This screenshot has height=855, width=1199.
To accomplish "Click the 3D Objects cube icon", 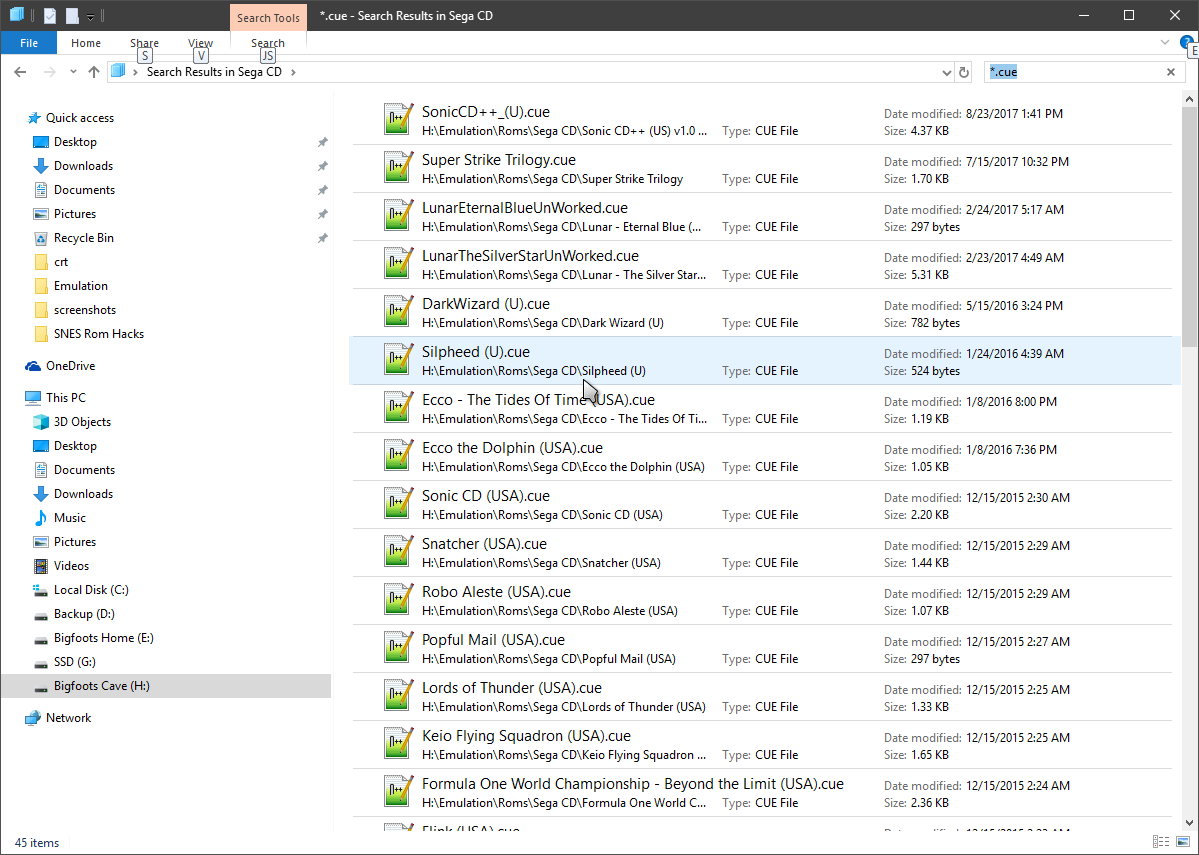I will click(x=41, y=422).
